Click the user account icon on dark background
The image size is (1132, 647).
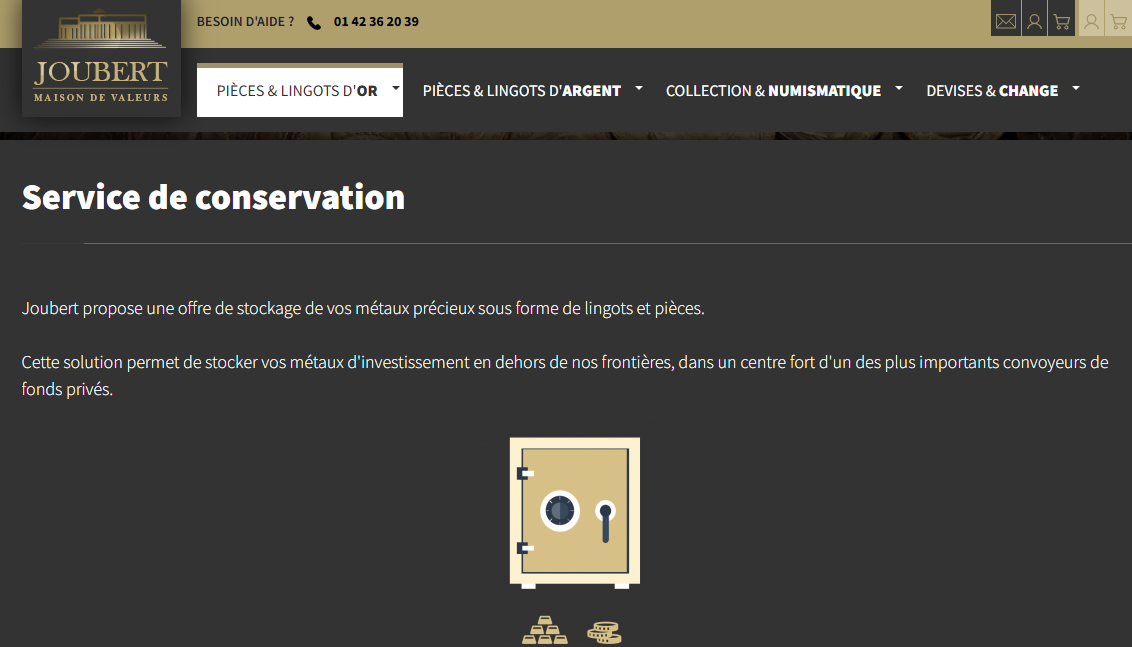point(1034,21)
